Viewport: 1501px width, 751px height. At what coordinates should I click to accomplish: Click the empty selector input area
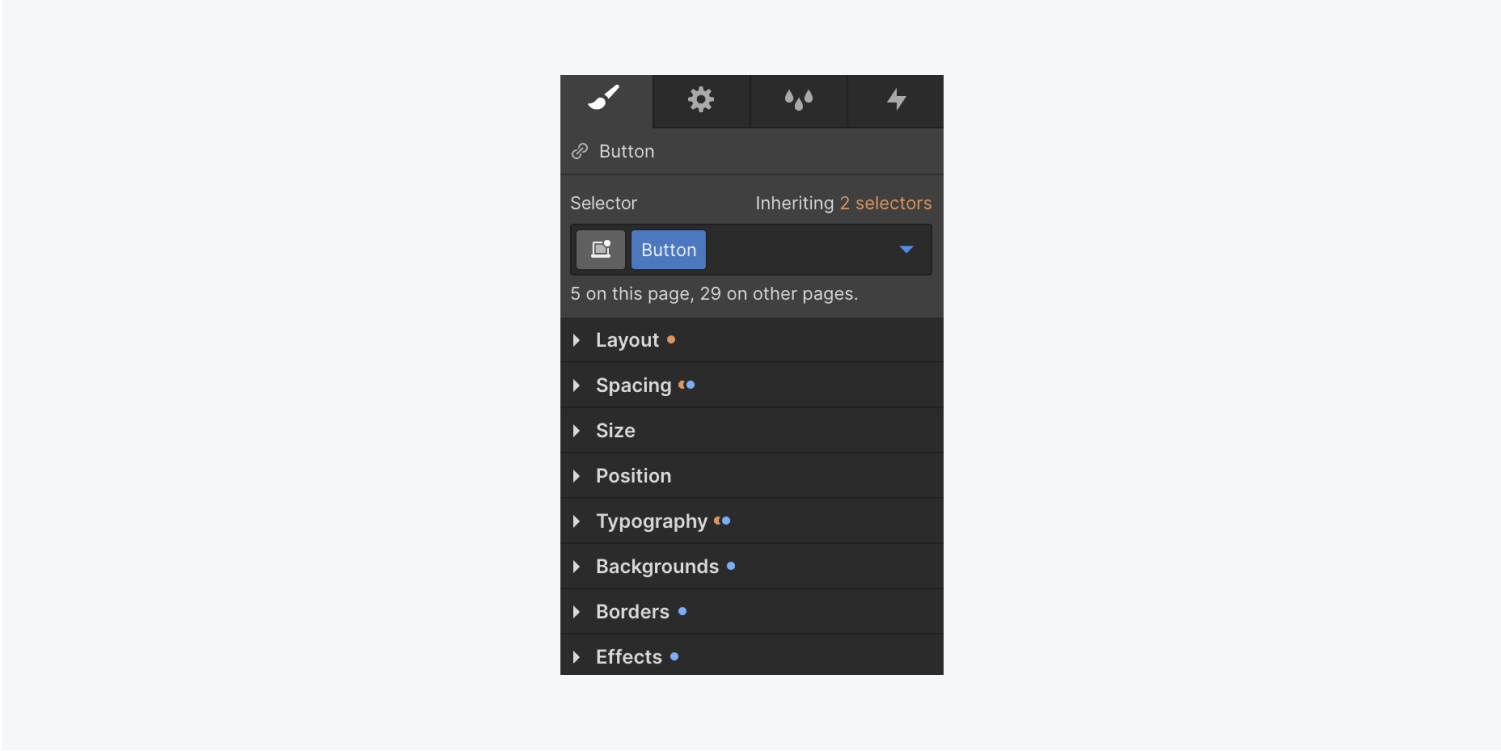point(800,250)
